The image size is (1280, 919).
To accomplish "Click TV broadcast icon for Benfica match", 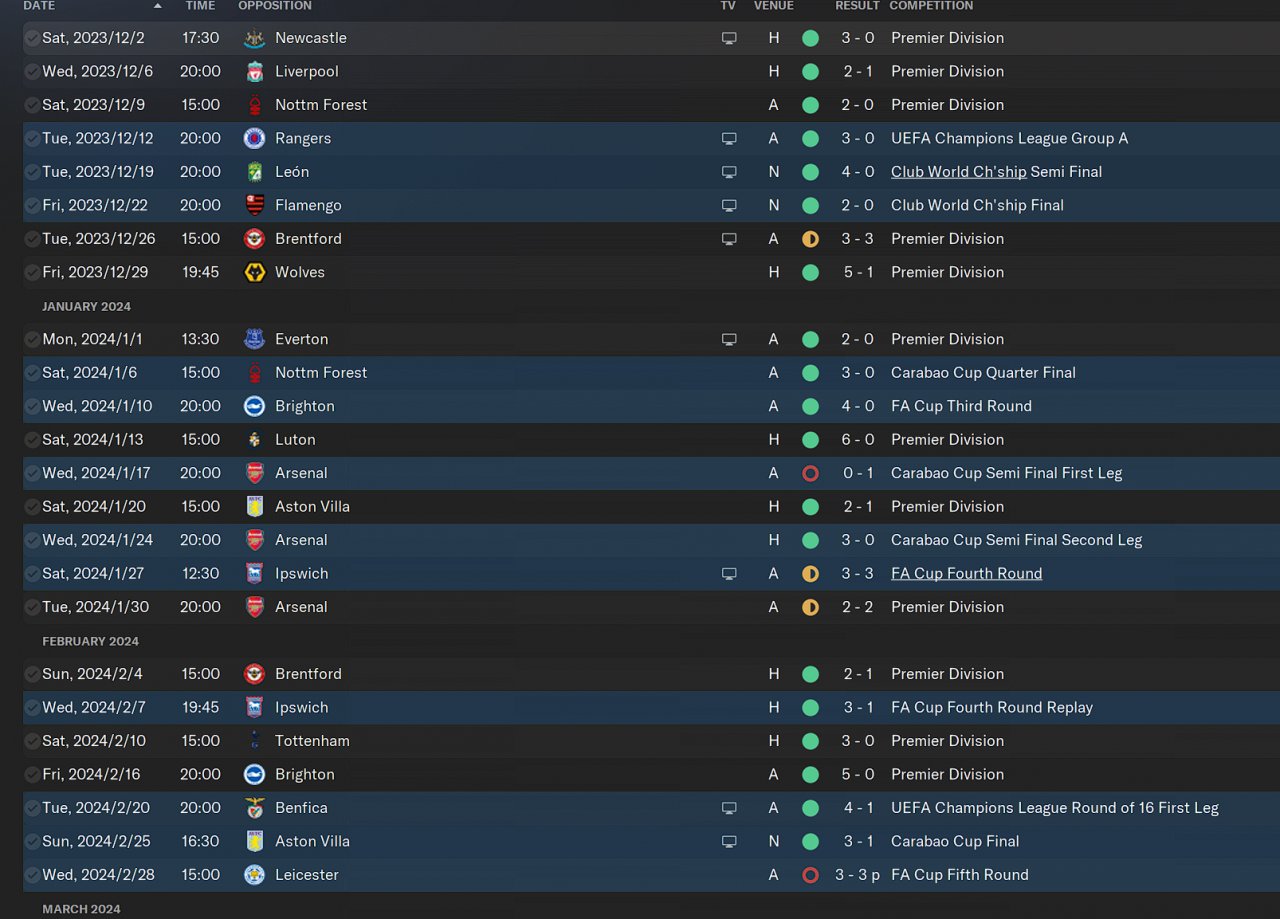I will coord(729,808).
